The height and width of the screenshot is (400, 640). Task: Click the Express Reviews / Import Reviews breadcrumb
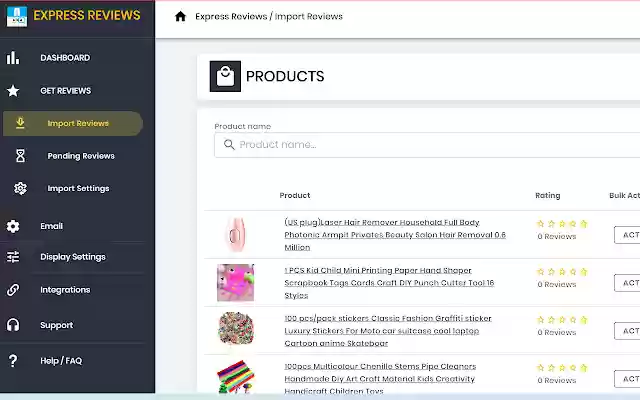click(x=269, y=16)
